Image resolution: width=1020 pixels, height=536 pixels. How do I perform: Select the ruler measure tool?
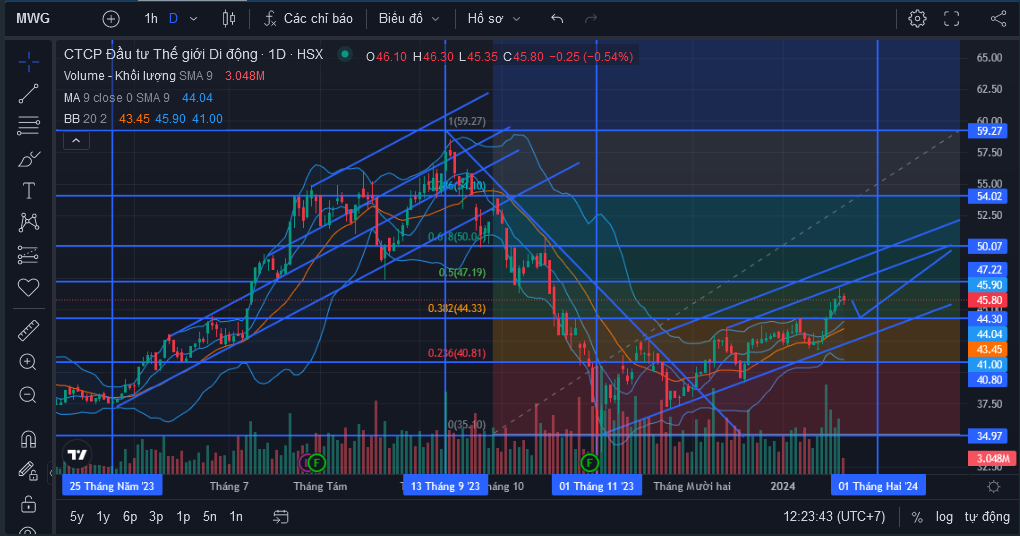click(x=28, y=330)
